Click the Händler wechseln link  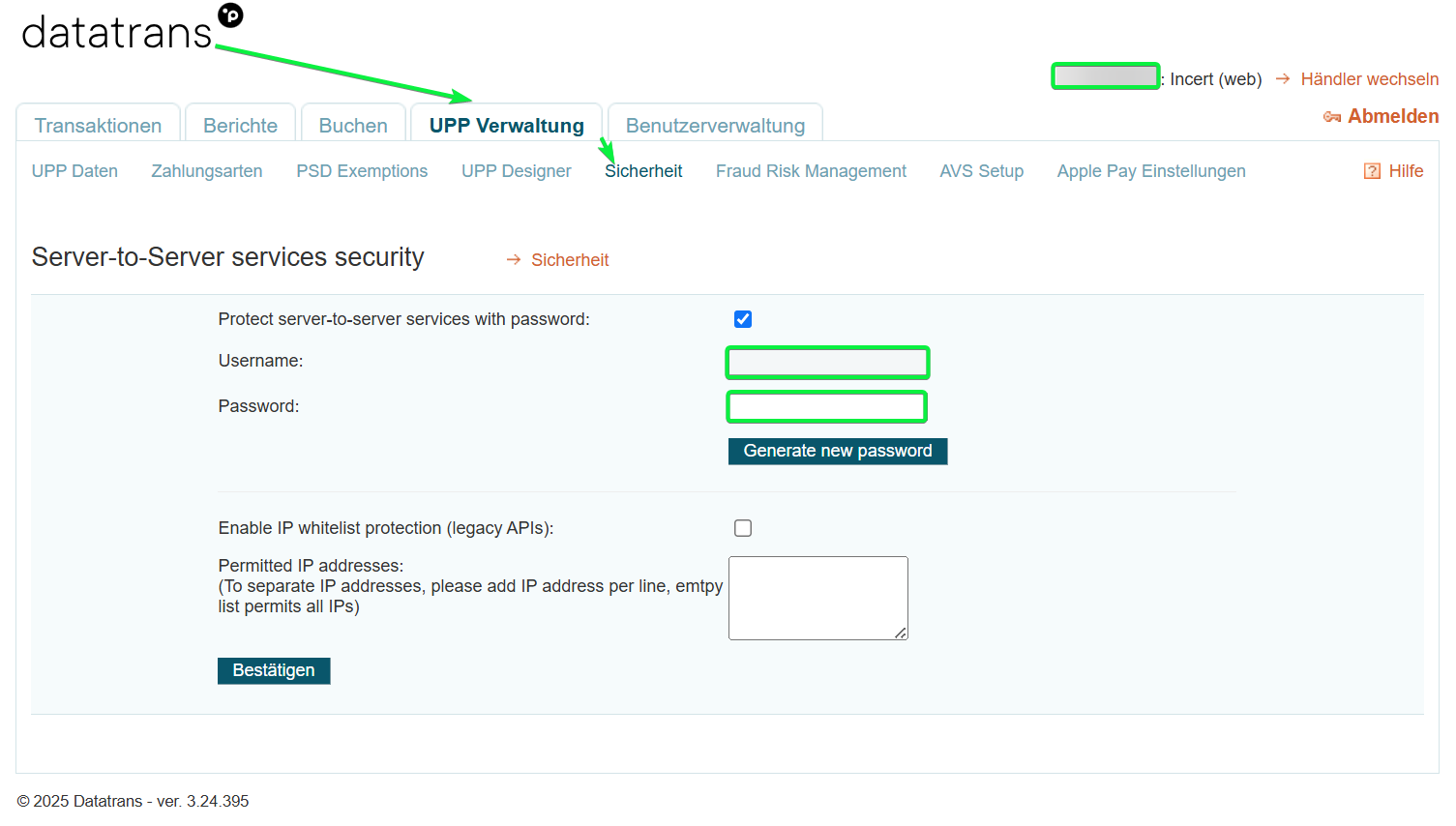1370,79
